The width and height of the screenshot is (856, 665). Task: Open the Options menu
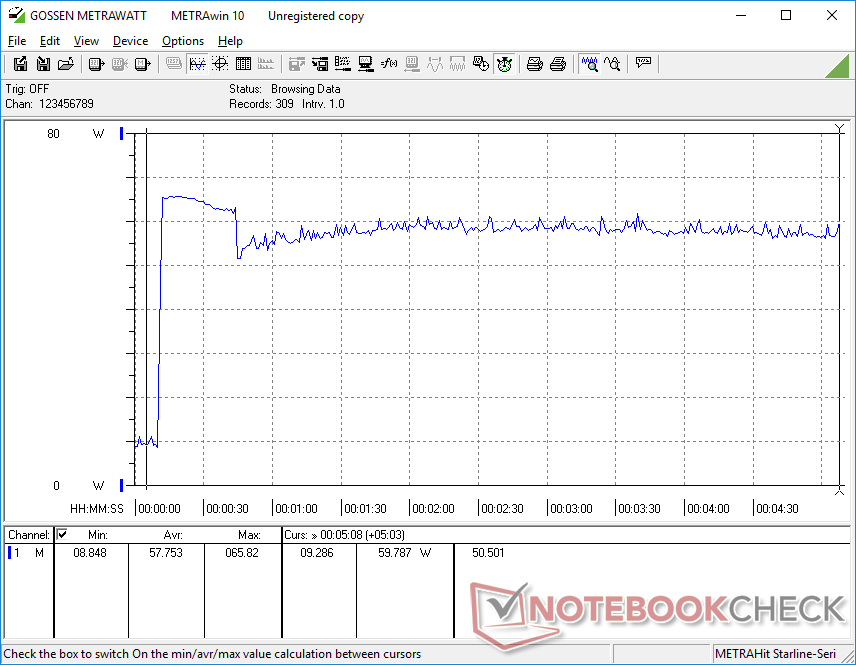click(183, 41)
